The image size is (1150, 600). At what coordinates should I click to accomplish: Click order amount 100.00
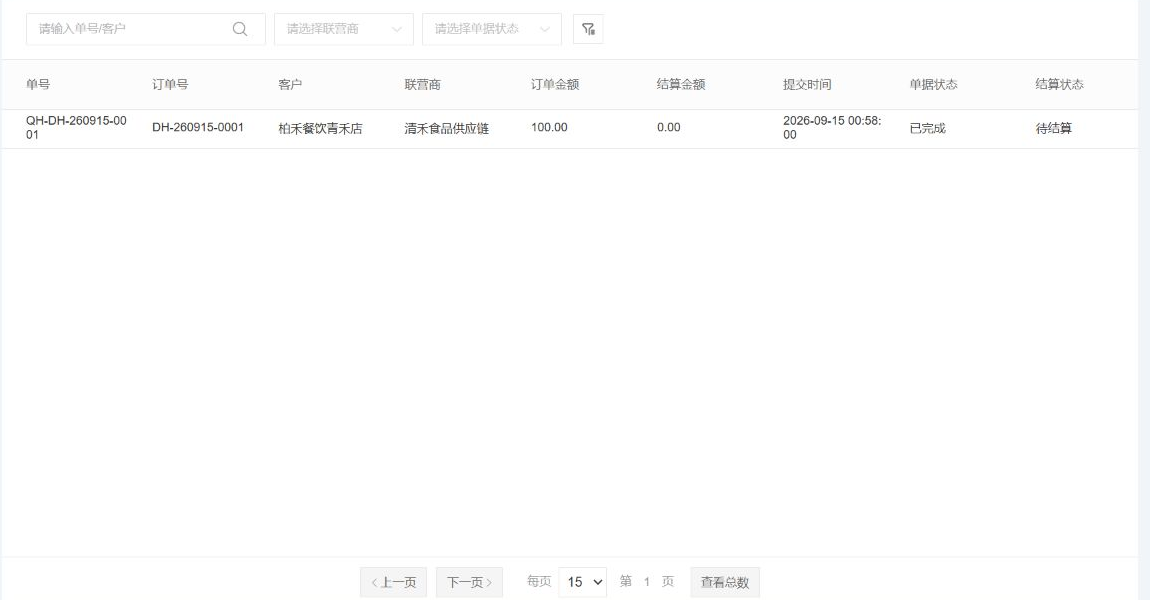(x=549, y=128)
